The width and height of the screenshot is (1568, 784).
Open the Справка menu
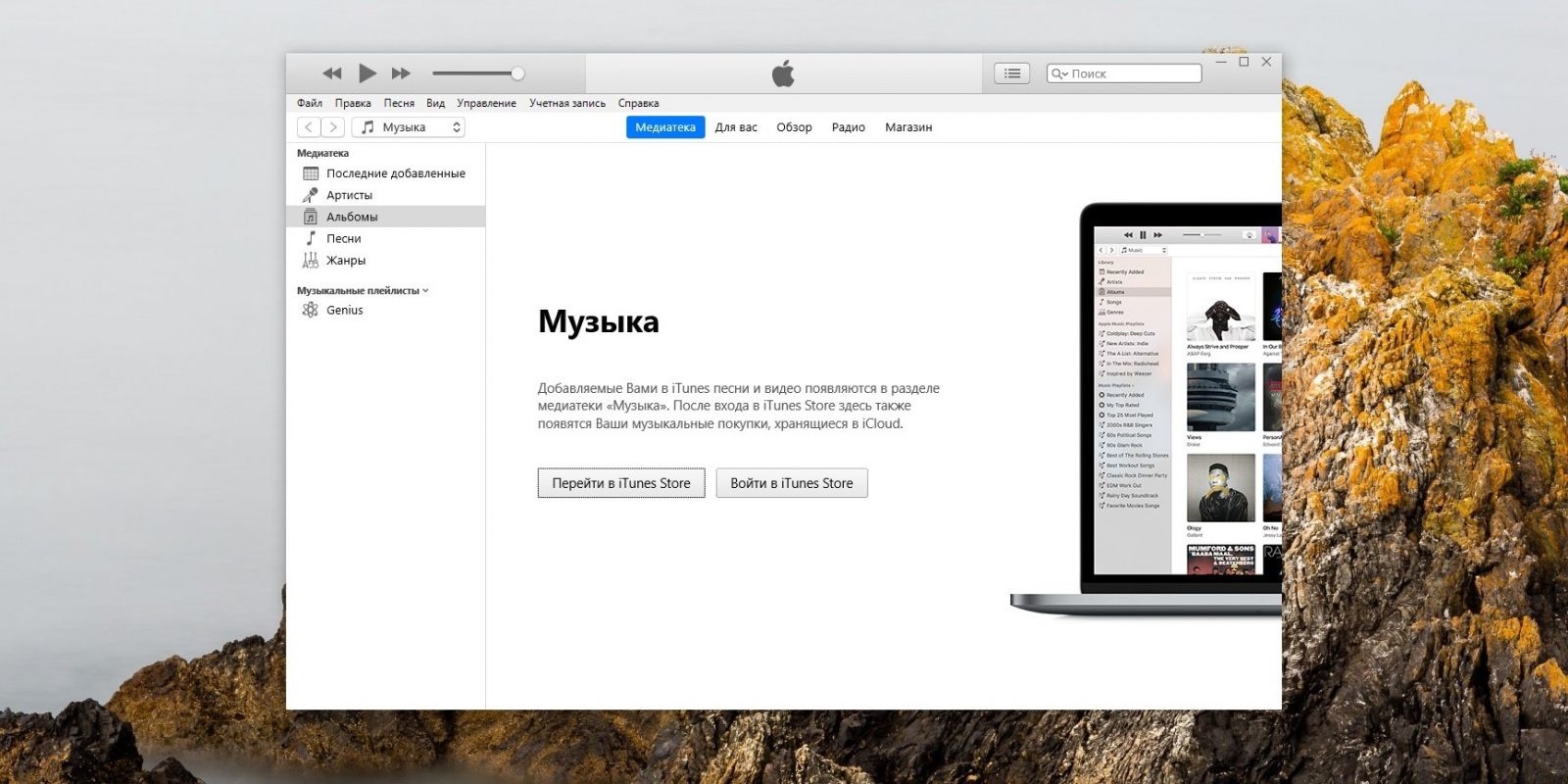click(x=638, y=103)
